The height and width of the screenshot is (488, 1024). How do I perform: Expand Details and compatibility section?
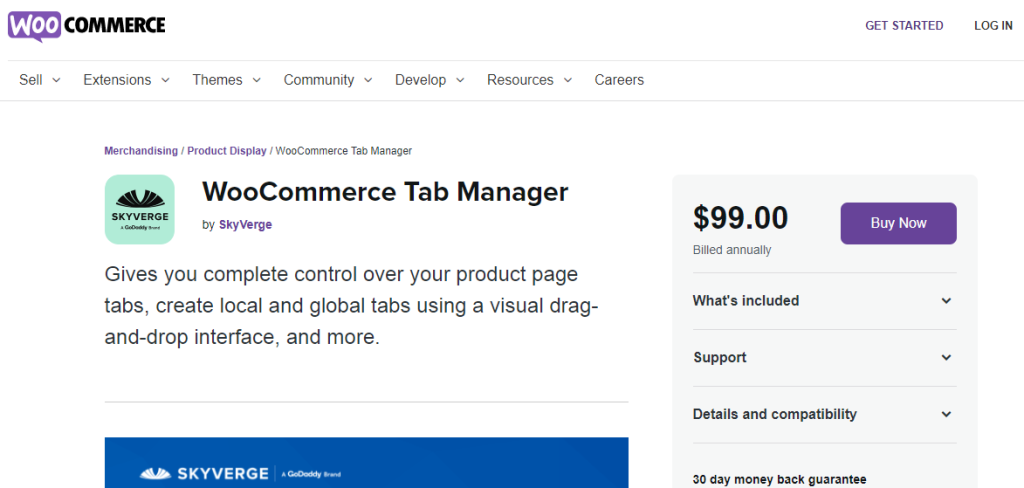coord(824,414)
